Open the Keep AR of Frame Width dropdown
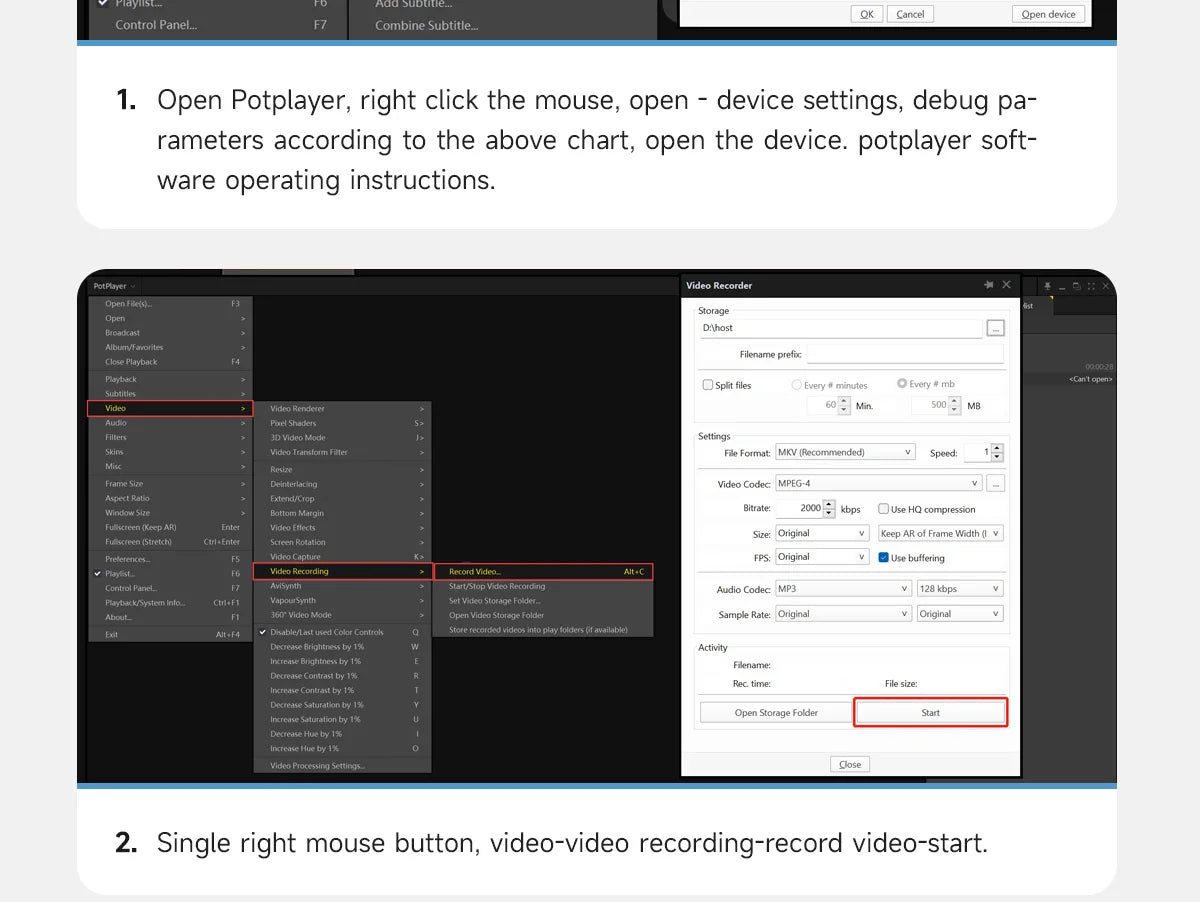The width and height of the screenshot is (1200, 902). point(940,533)
